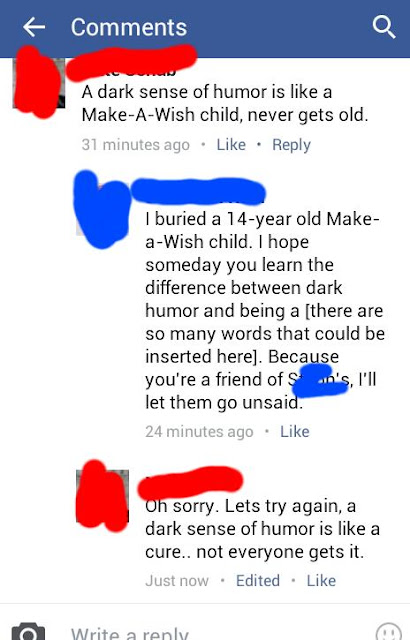View edit history via the Edited link
The height and width of the screenshot is (640, 410).
pyautogui.click(x=258, y=580)
